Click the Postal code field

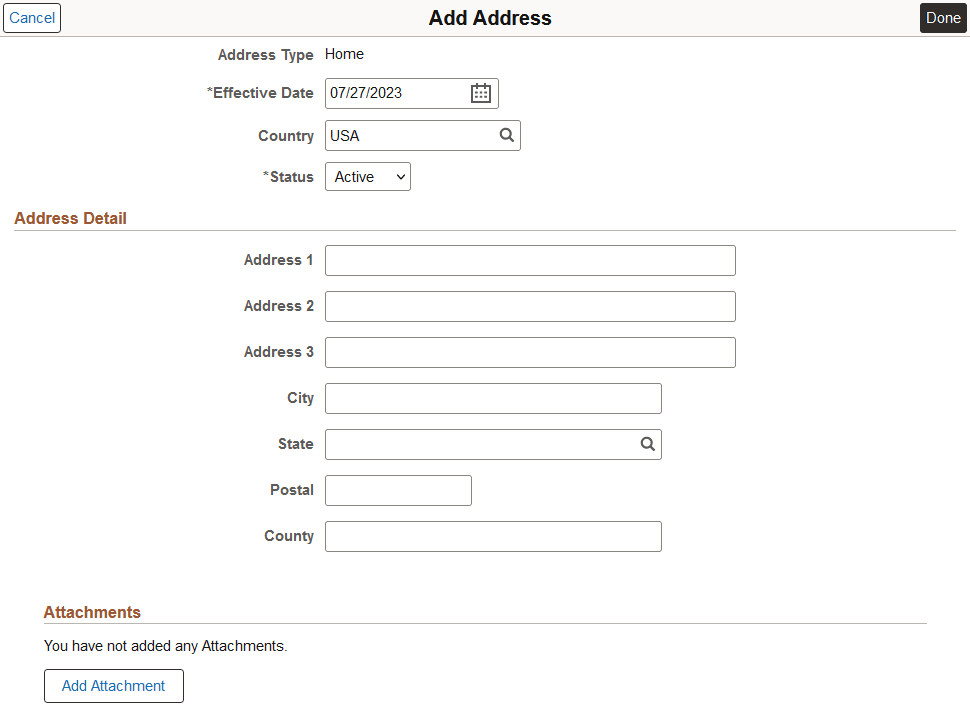tap(397, 490)
